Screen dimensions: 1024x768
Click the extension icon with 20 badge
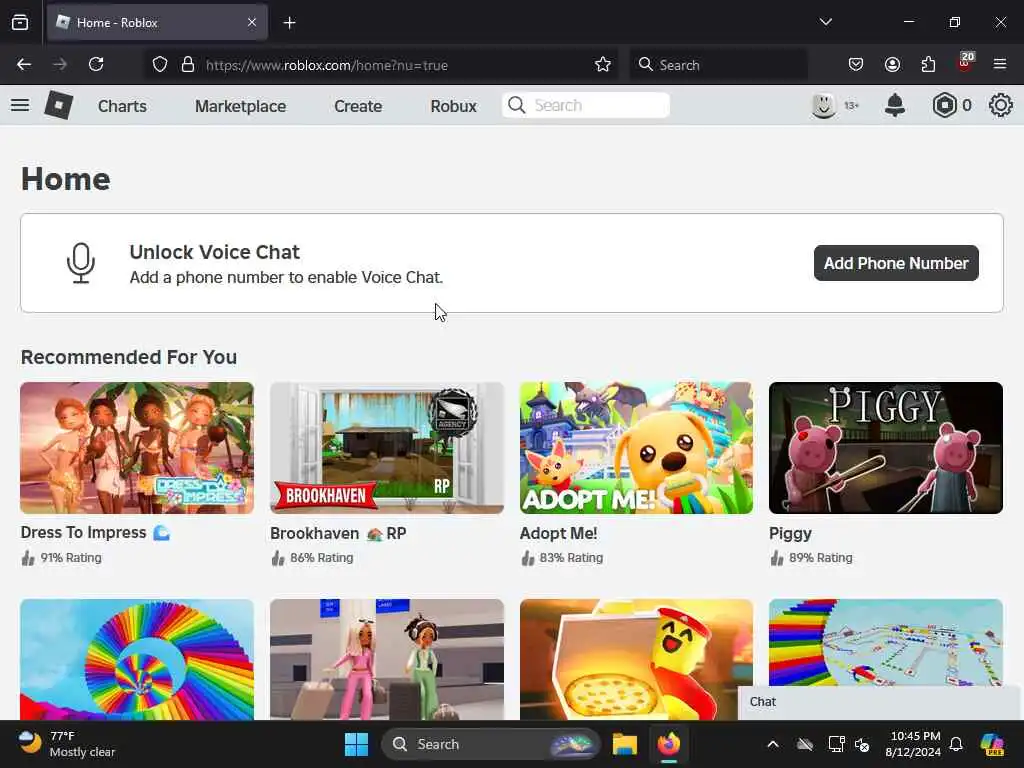coord(965,63)
